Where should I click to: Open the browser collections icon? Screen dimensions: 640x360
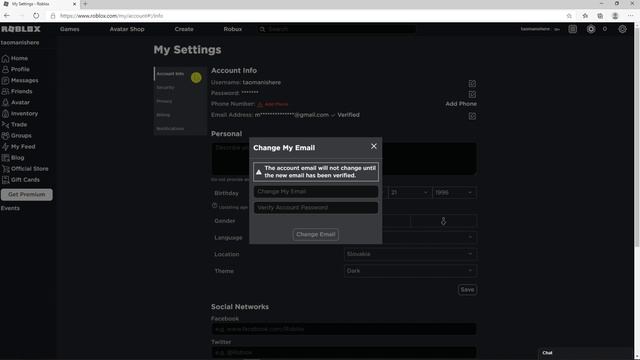600,16
